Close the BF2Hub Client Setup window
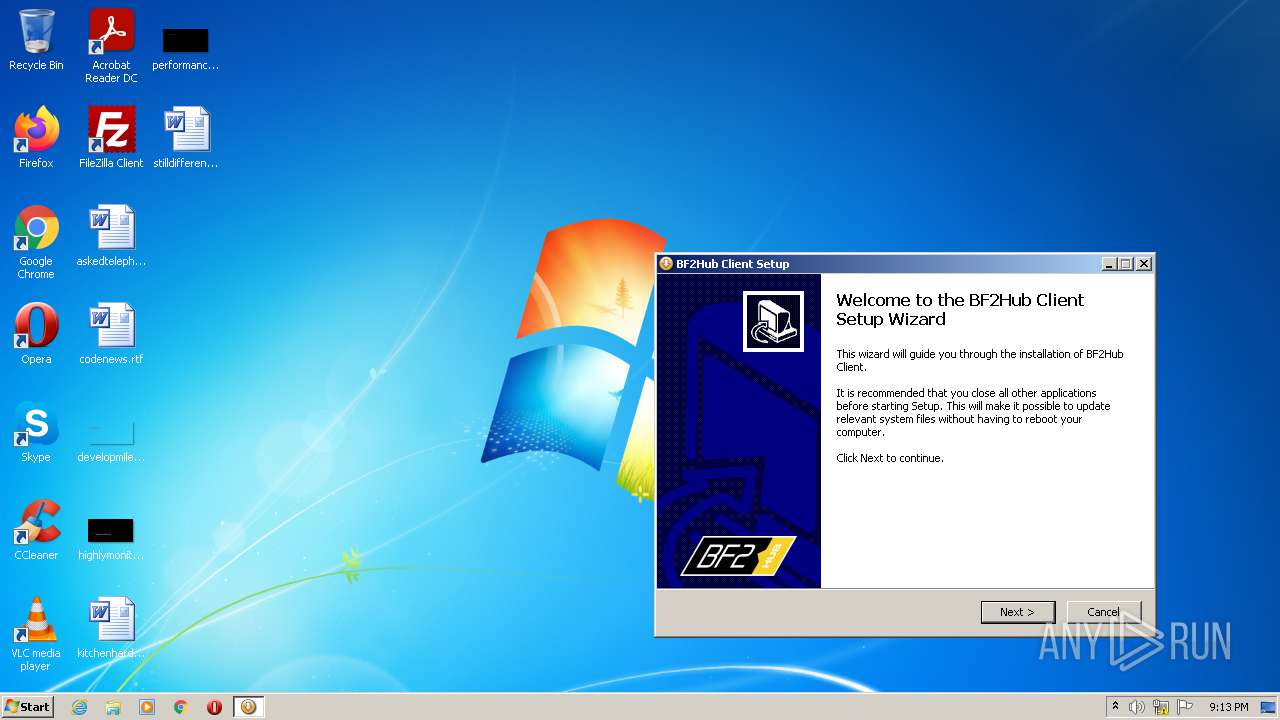The image size is (1280, 720). (1144, 264)
